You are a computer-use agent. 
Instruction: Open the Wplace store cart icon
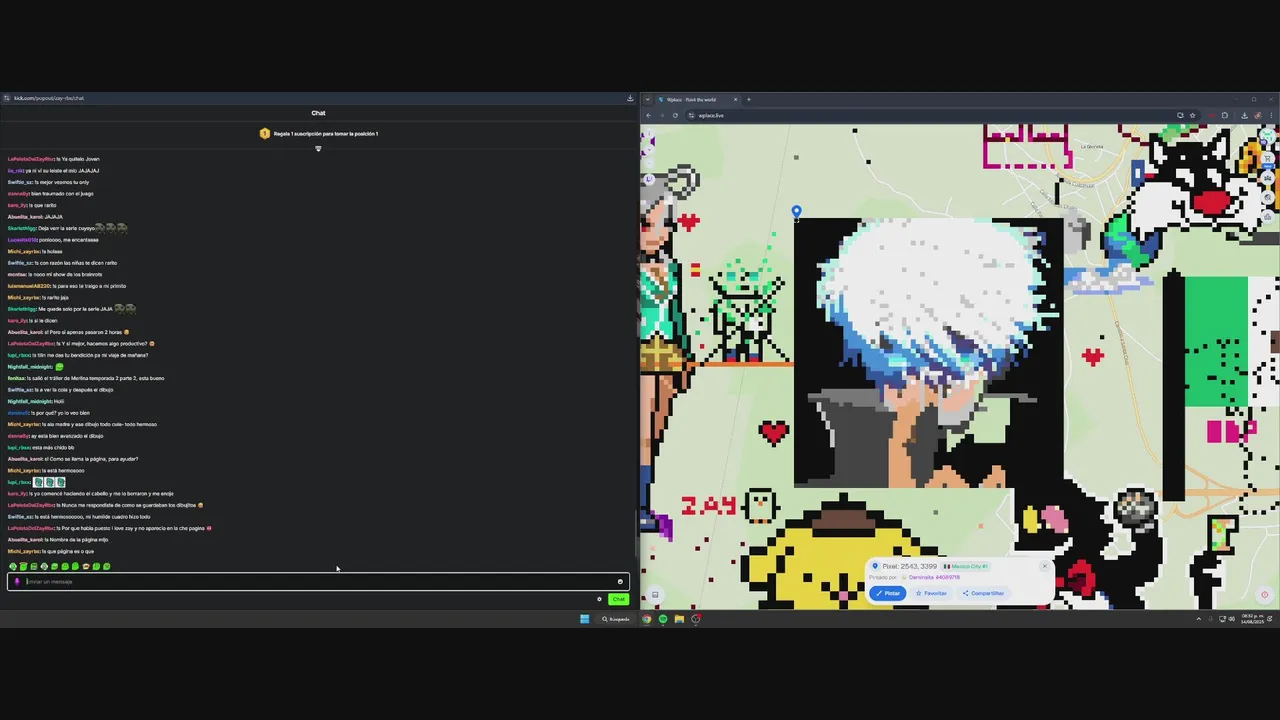[1268, 158]
